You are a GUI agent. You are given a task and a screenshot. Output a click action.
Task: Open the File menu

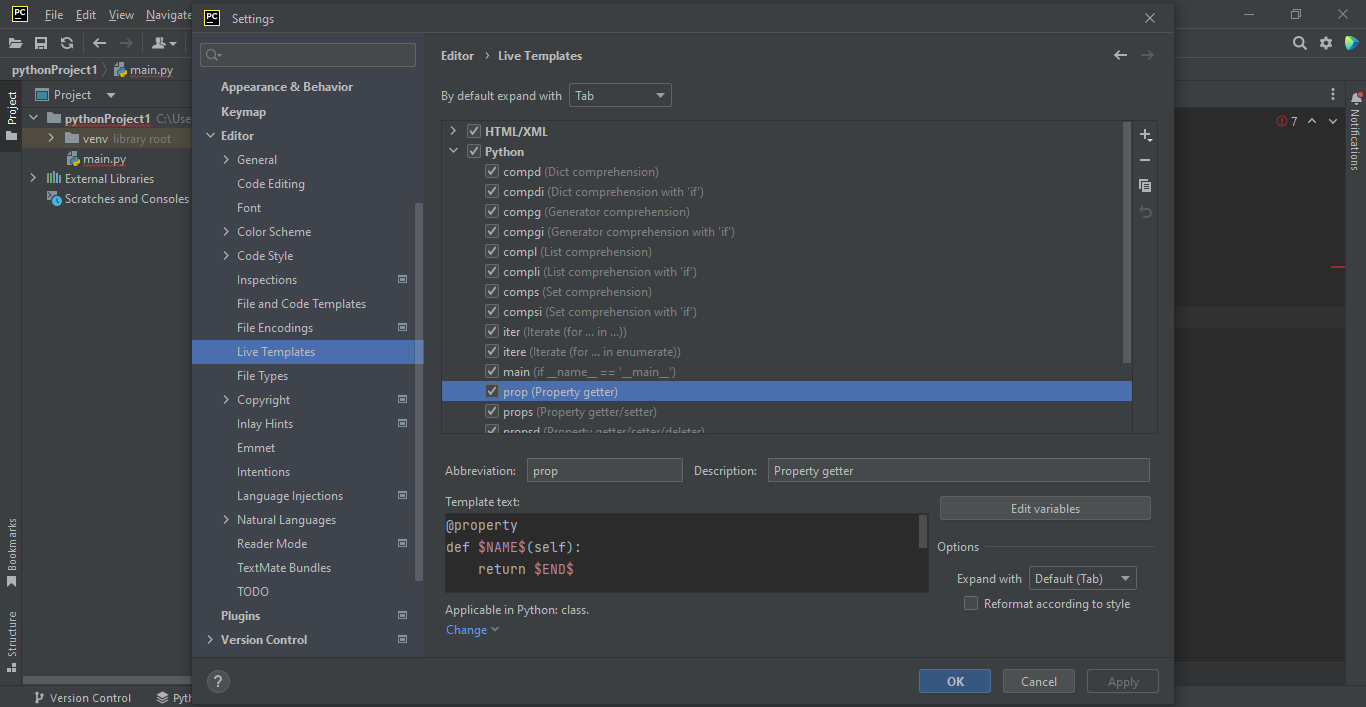[53, 15]
